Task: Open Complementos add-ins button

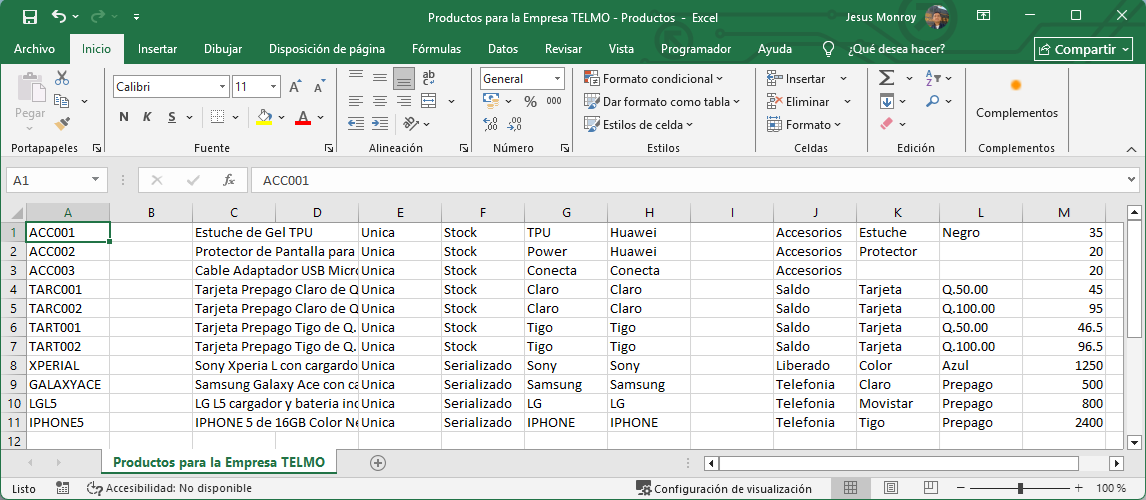Action: pos(1017,99)
